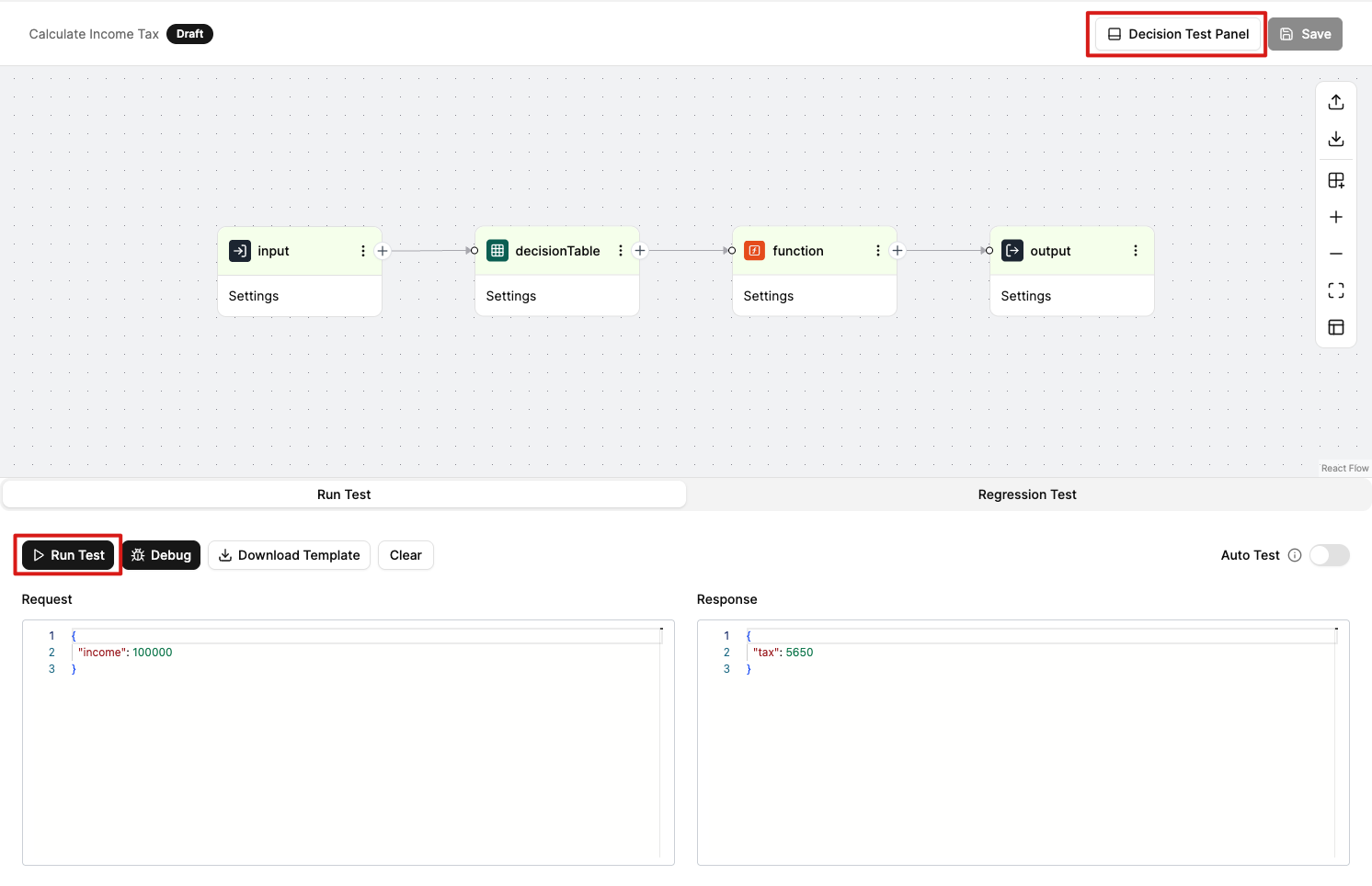
Task: Click the output node exit icon
Action: click(1012, 251)
